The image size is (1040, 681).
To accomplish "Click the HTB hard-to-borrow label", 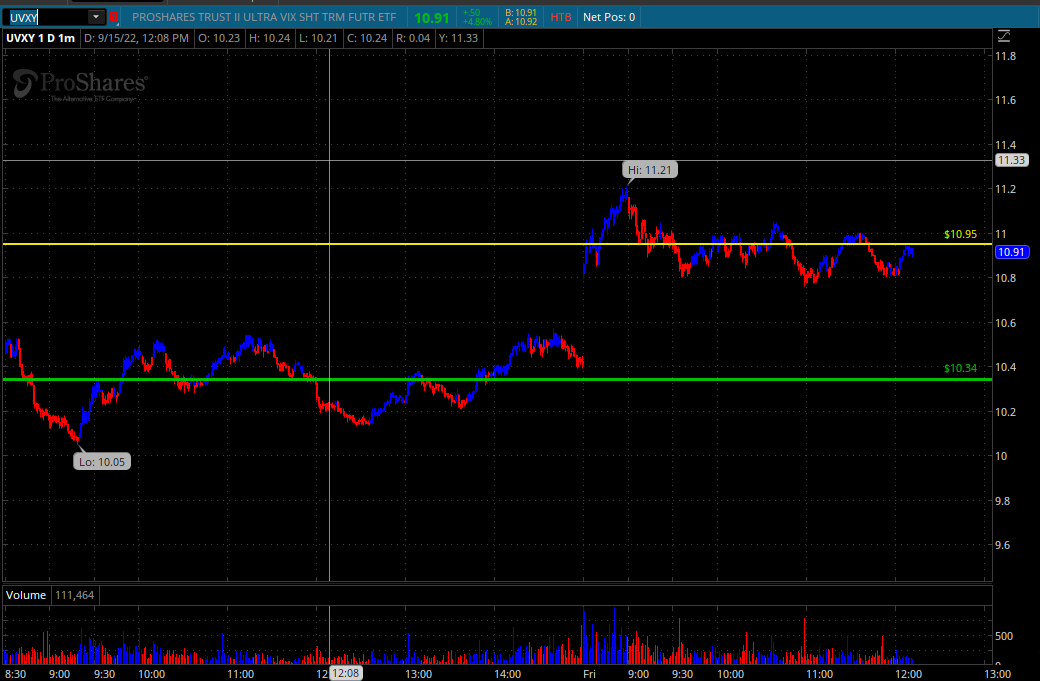I will click(560, 17).
